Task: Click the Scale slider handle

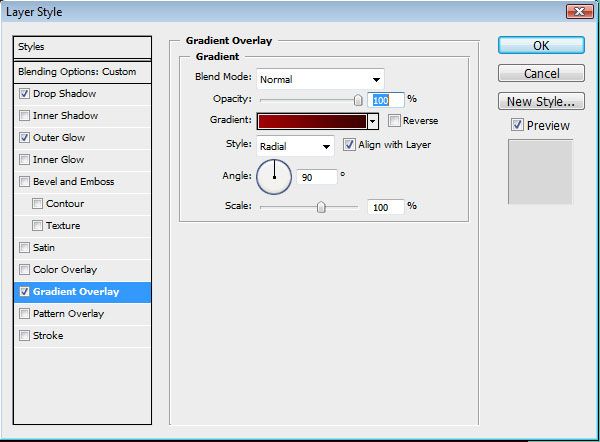Action: (321, 207)
